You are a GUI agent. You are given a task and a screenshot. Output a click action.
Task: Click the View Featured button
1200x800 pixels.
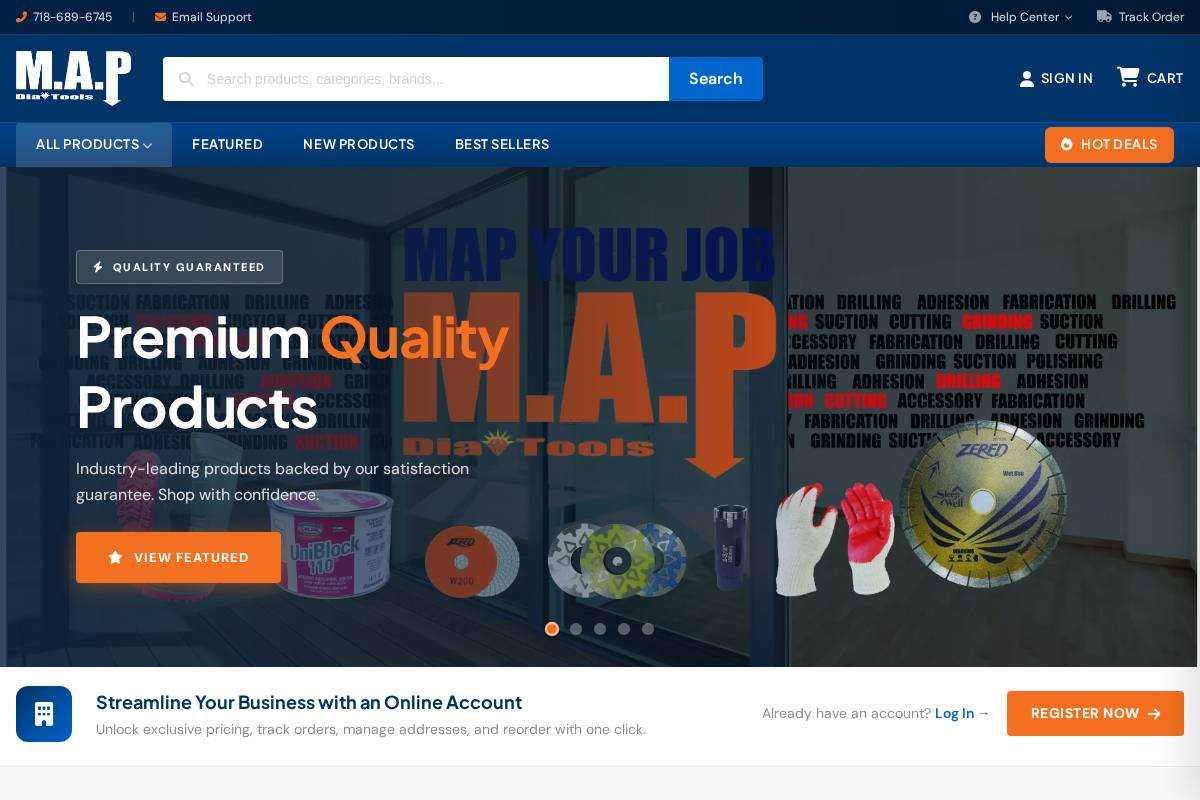pos(178,557)
